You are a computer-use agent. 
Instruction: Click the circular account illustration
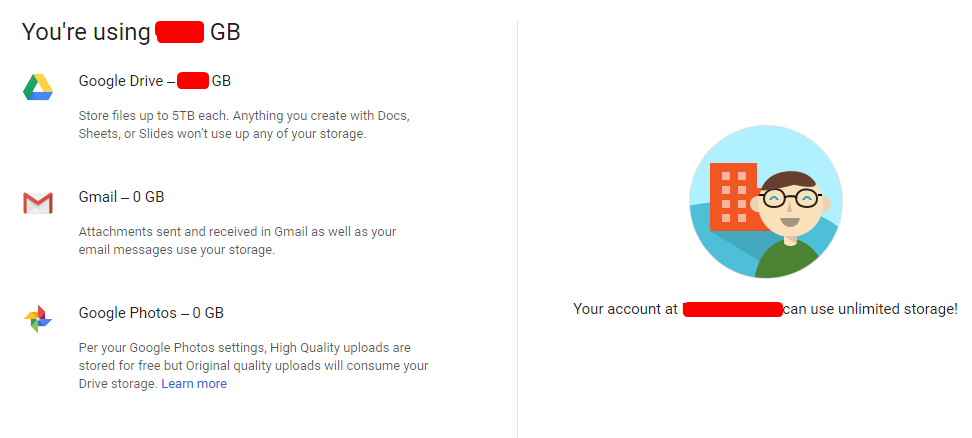765,201
